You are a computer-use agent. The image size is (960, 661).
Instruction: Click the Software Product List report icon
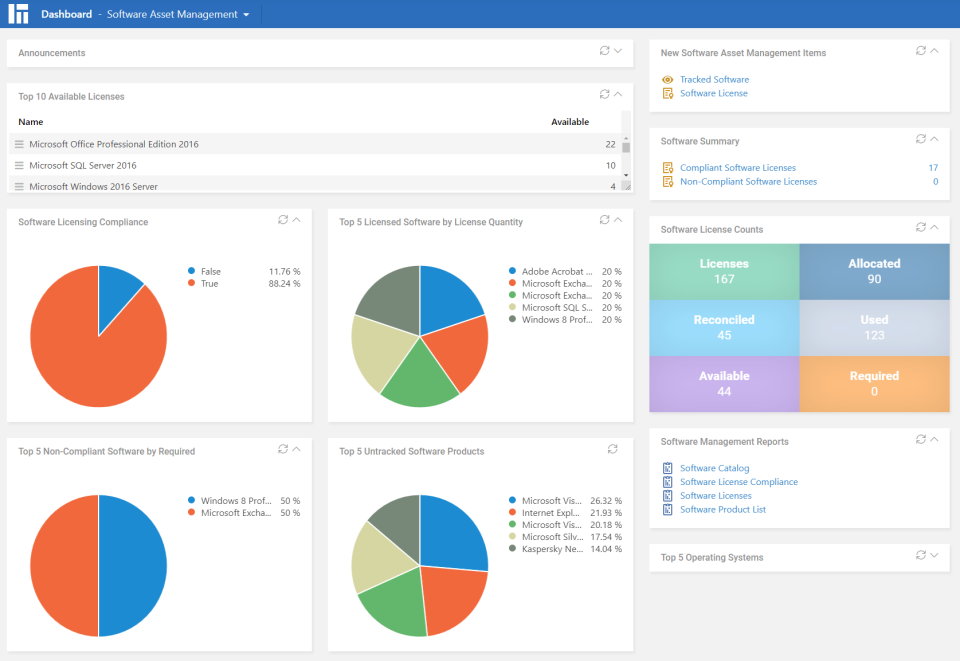[x=667, y=509]
